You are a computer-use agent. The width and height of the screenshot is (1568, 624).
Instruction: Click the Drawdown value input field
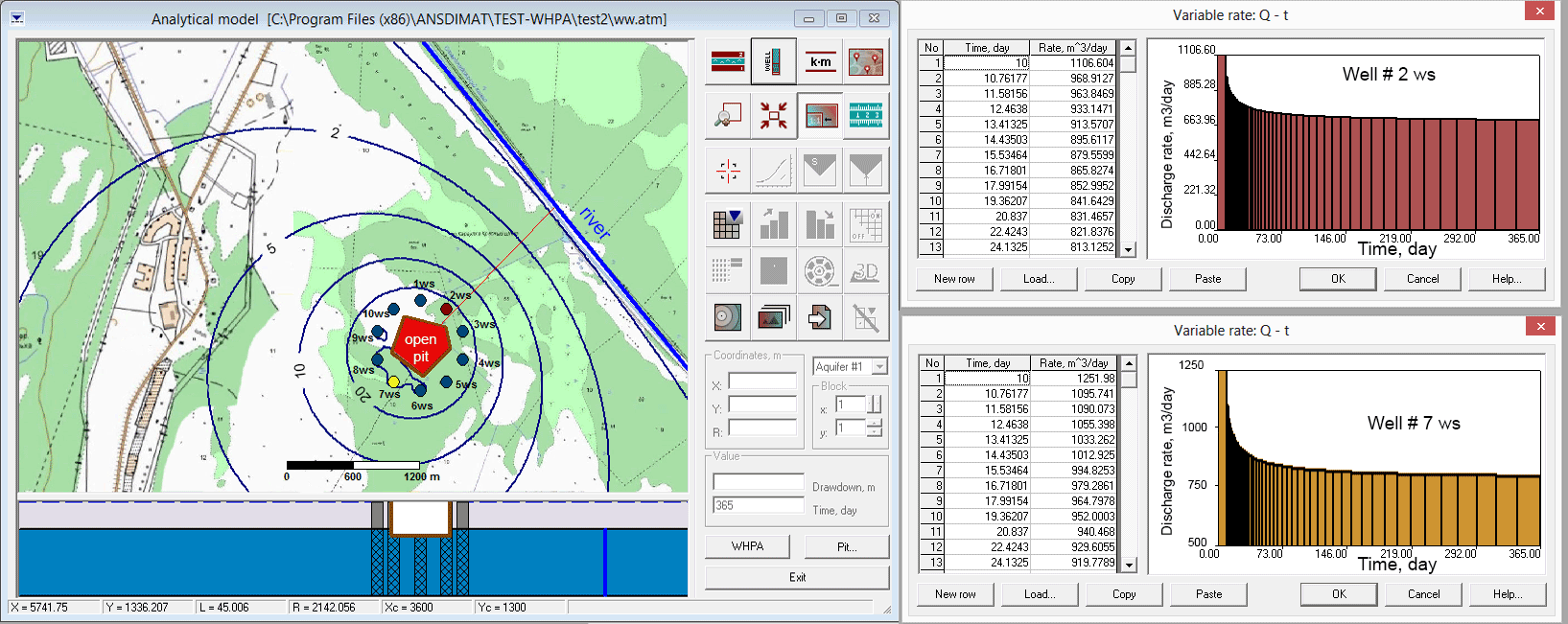[x=759, y=482]
